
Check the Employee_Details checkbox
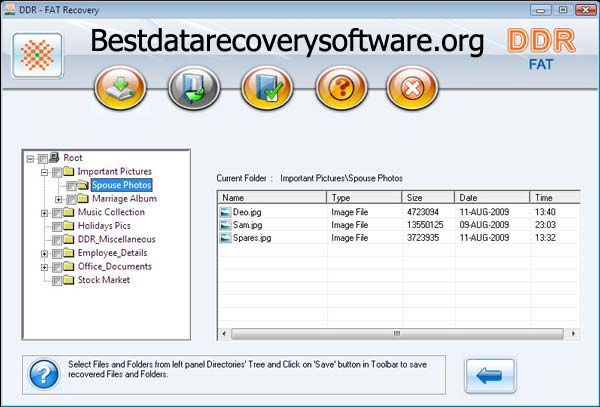point(57,254)
